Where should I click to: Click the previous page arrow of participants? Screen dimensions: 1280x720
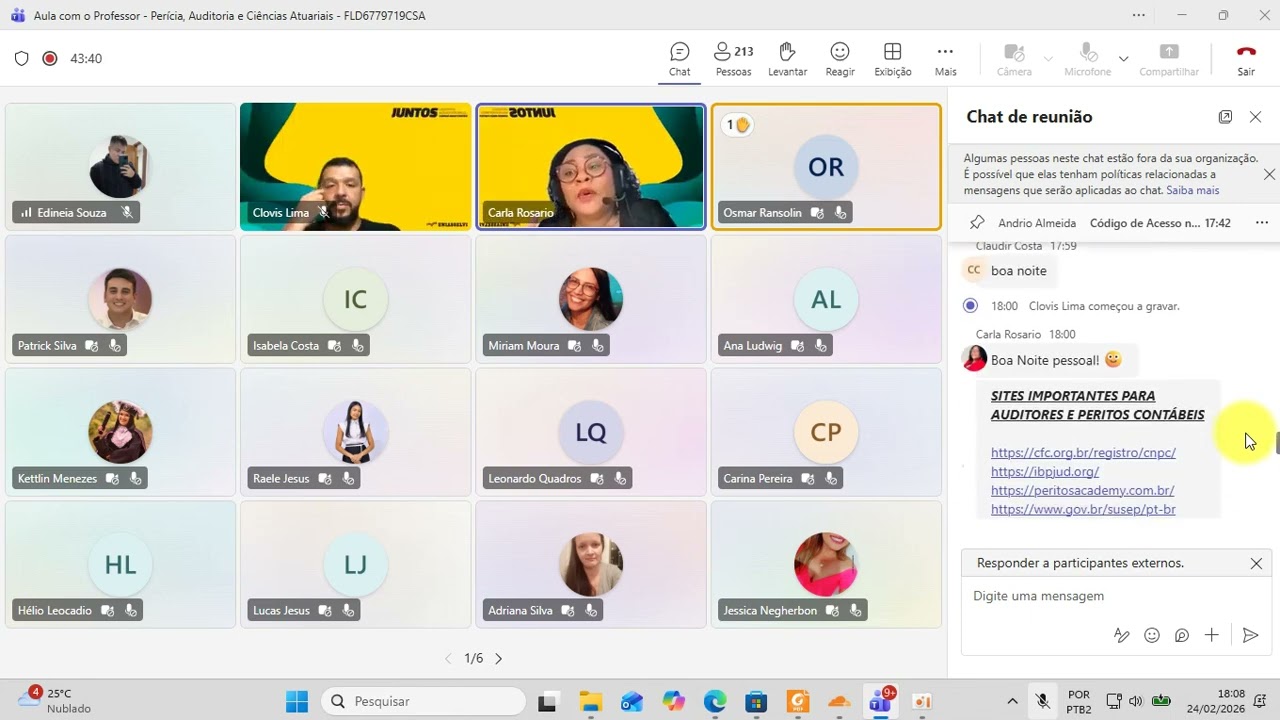(449, 658)
